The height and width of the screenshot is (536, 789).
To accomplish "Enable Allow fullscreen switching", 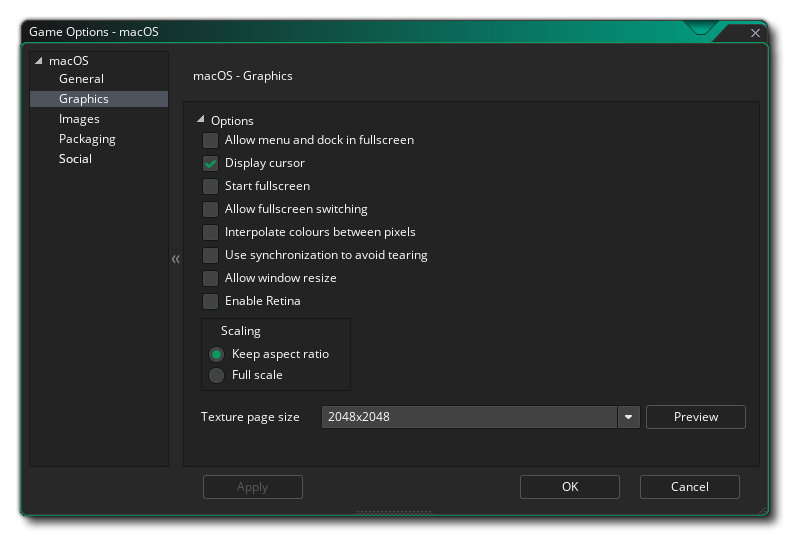I will tap(210, 209).
